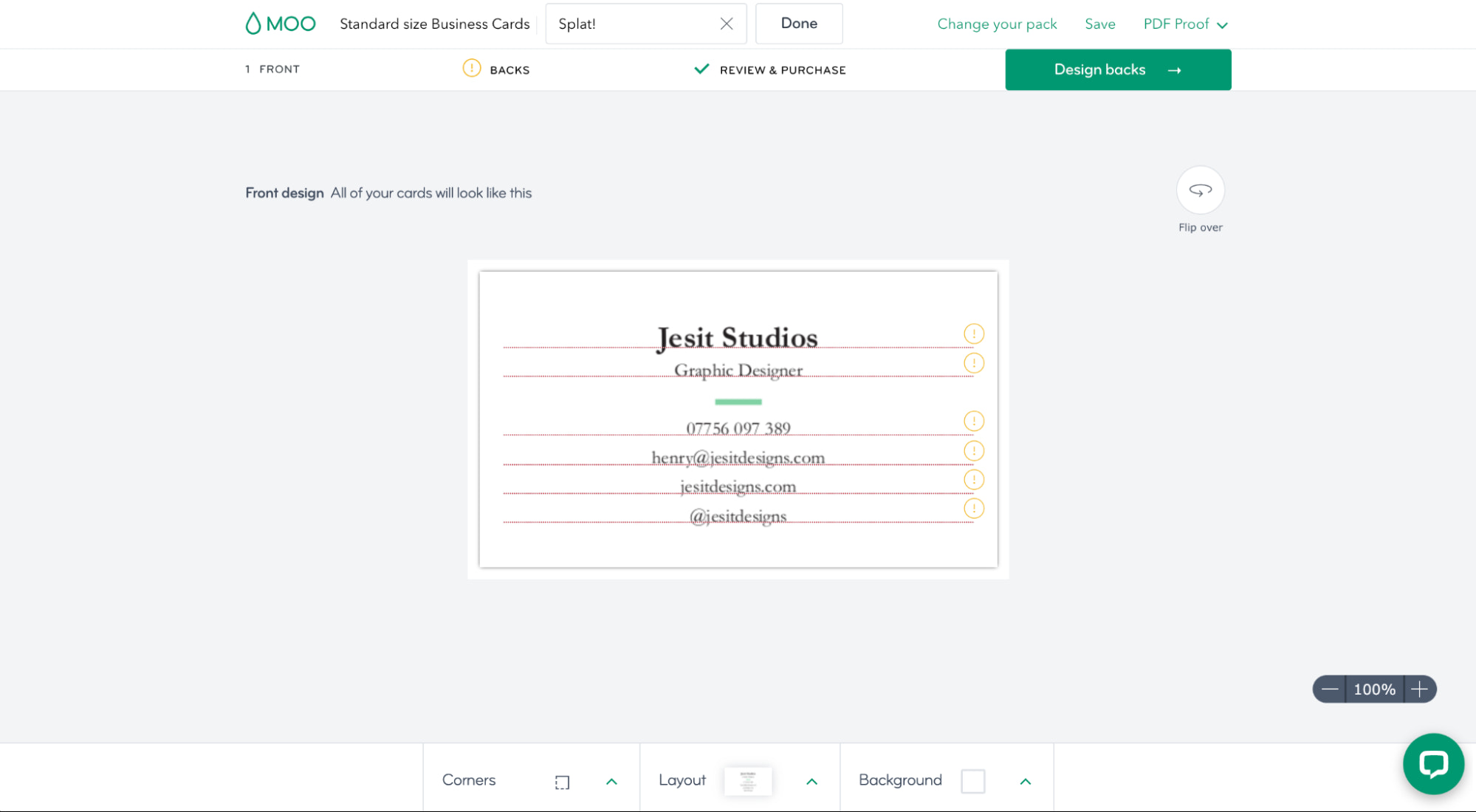Zoom in with the plus button
Screen dimensions: 1476x812
[1418, 689]
